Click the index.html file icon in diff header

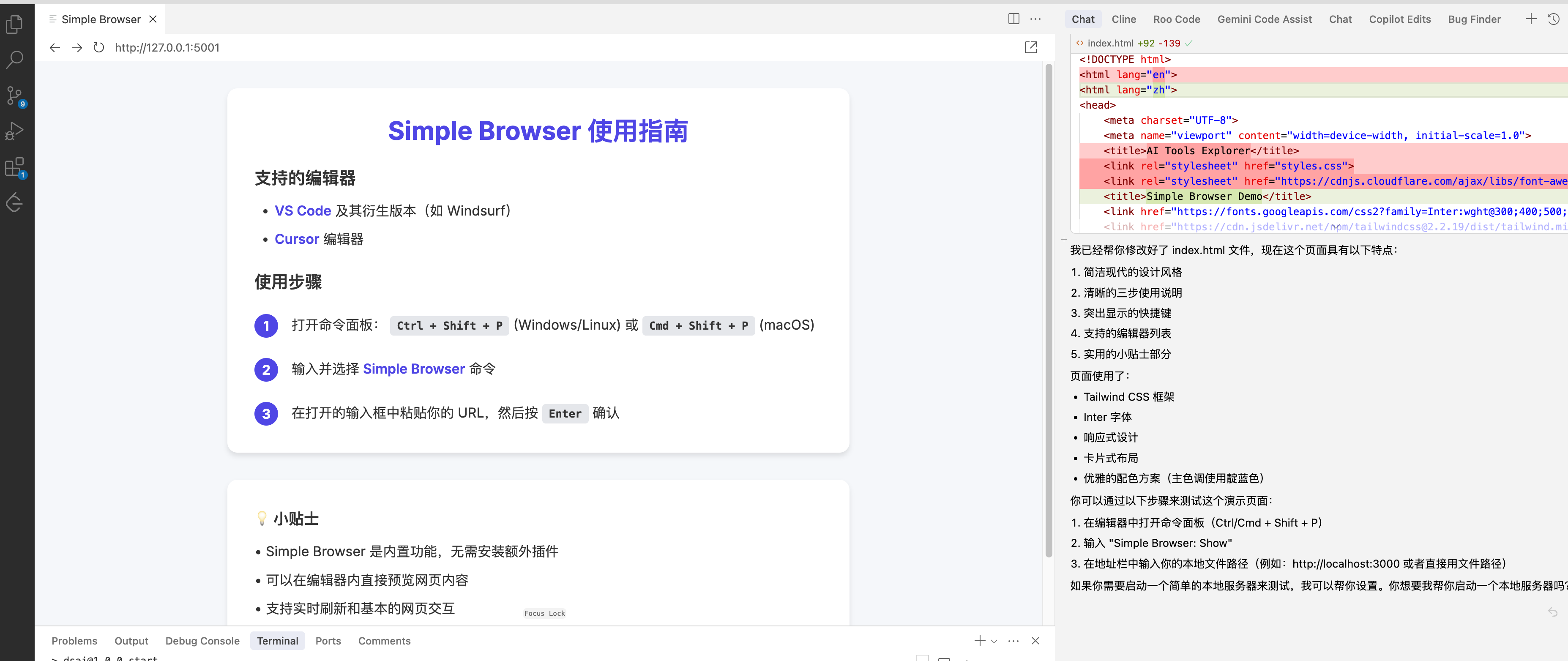pos(1080,43)
